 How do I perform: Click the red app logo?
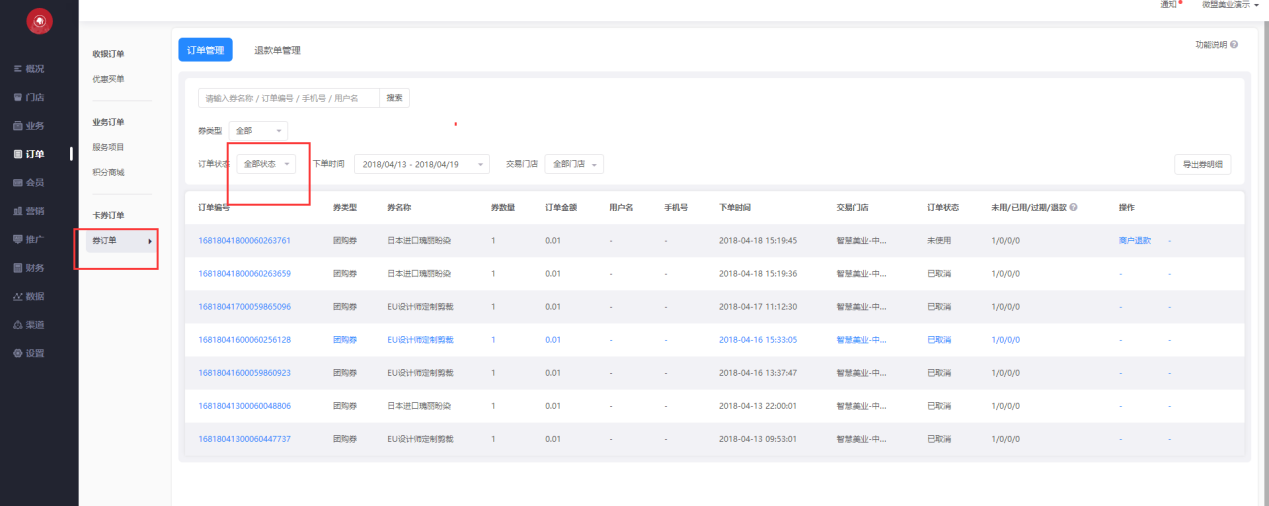click(39, 20)
